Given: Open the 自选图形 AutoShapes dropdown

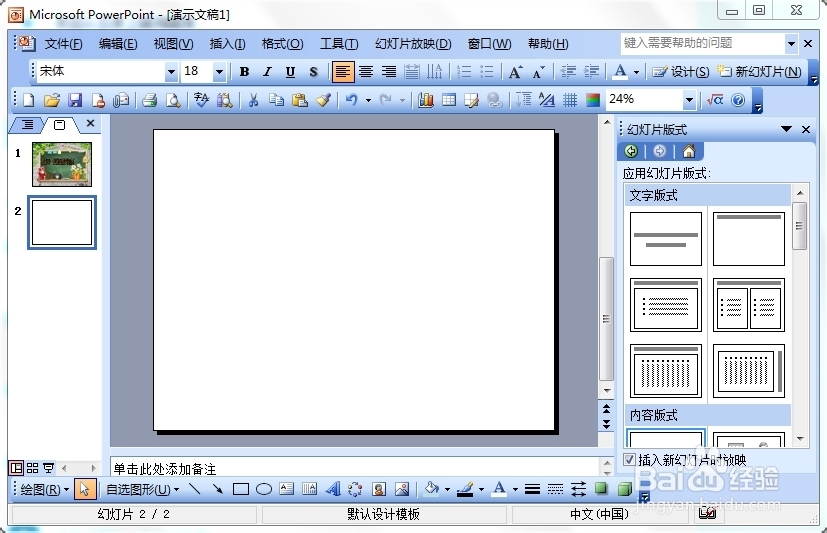Looking at the screenshot, I should coord(142,489).
